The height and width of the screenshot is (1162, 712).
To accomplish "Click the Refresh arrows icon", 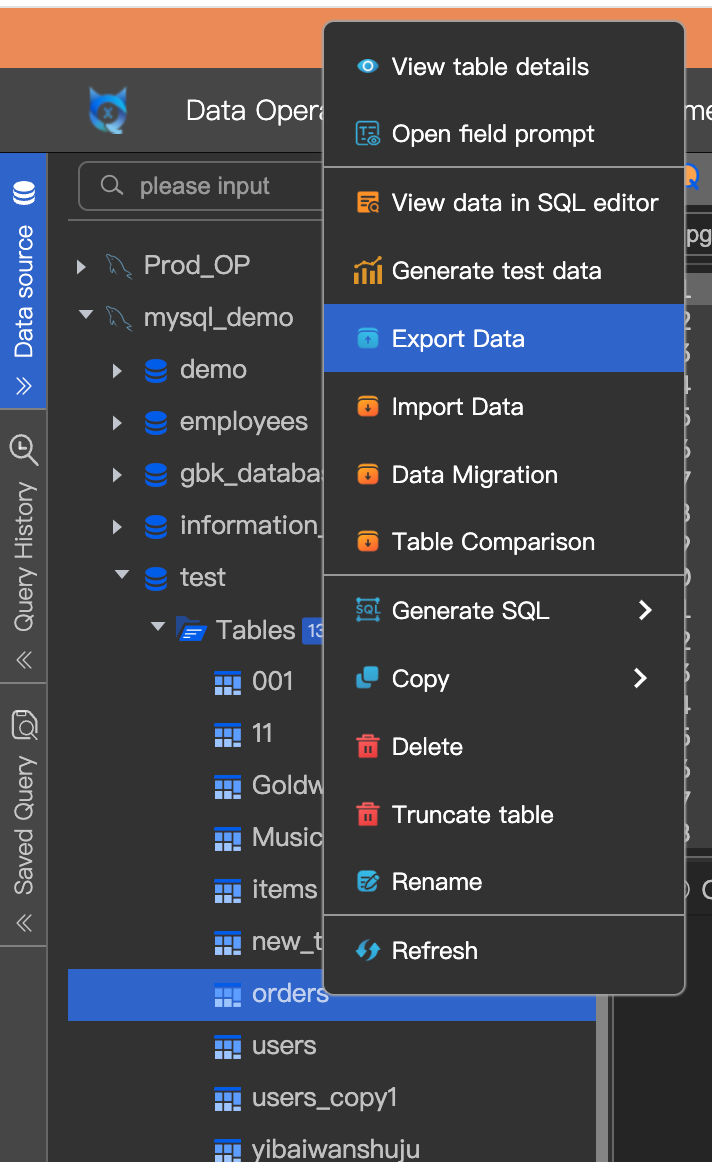I will tap(368, 951).
